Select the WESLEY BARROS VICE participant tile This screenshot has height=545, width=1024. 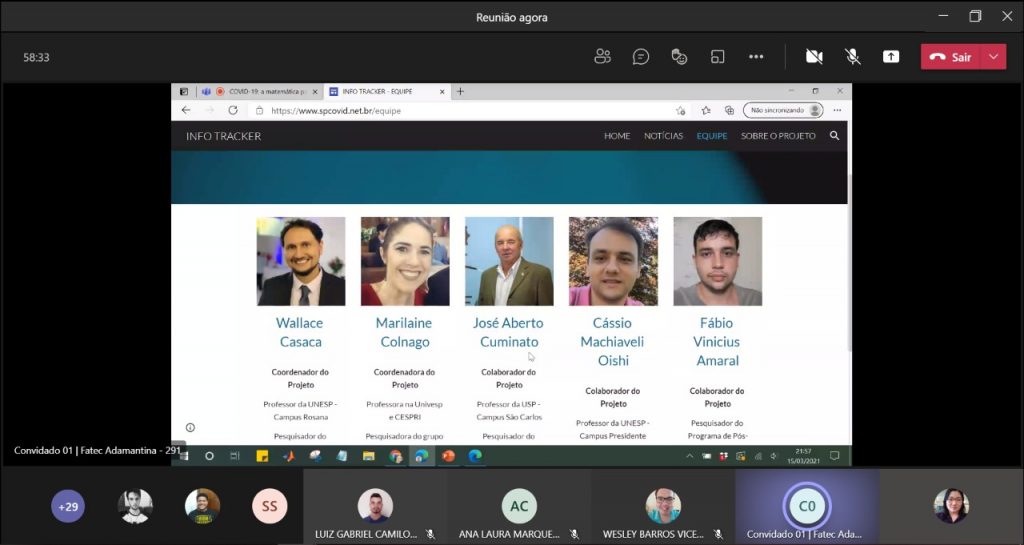[663, 506]
